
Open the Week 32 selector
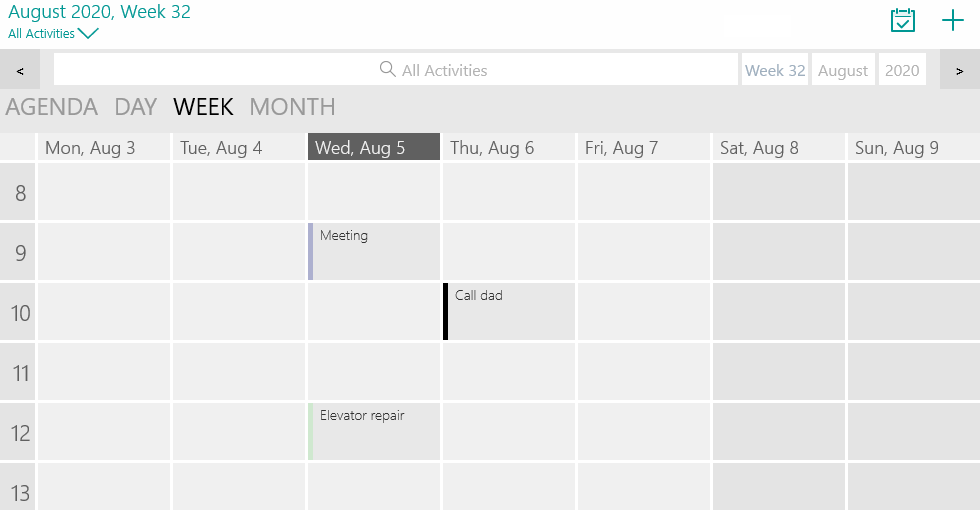(x=775, y=70)
